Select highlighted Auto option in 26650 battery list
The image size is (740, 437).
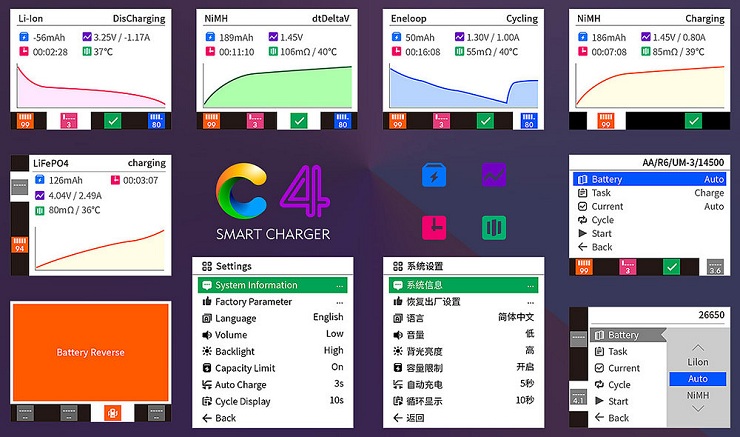(698, 378)
